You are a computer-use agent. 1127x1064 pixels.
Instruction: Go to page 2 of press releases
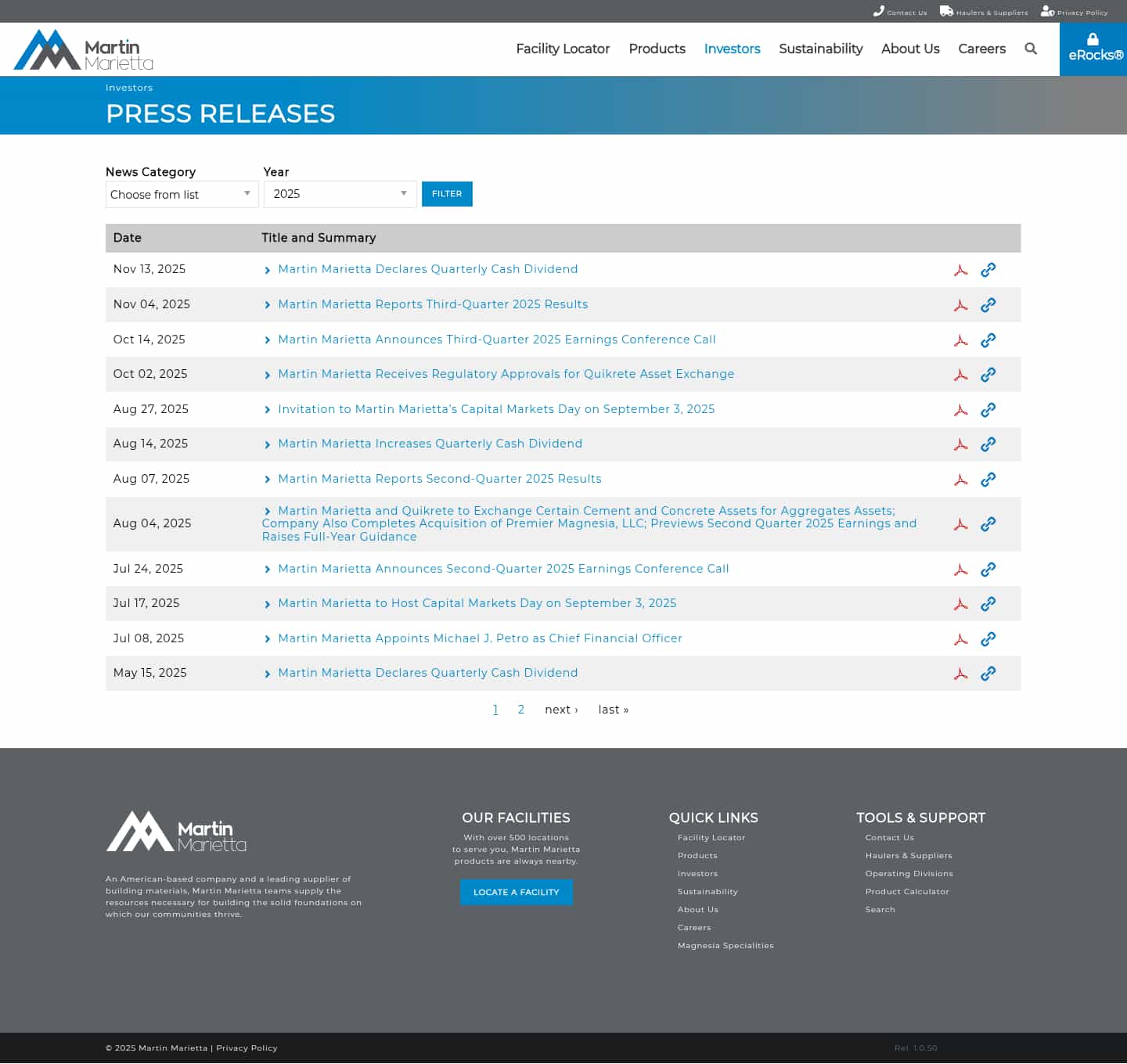[521, 710]
